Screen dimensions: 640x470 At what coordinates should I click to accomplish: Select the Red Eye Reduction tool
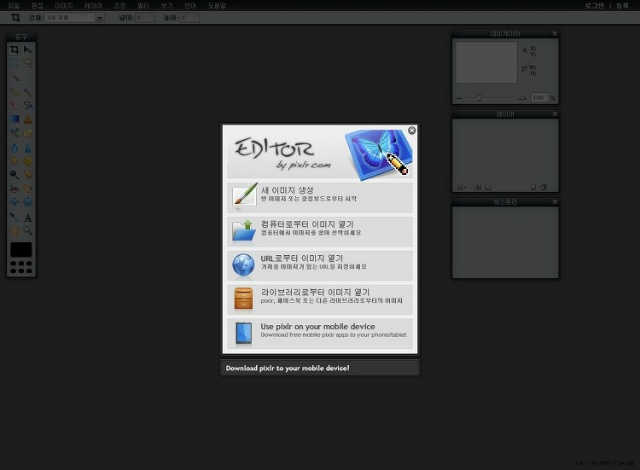click(15, 189)
